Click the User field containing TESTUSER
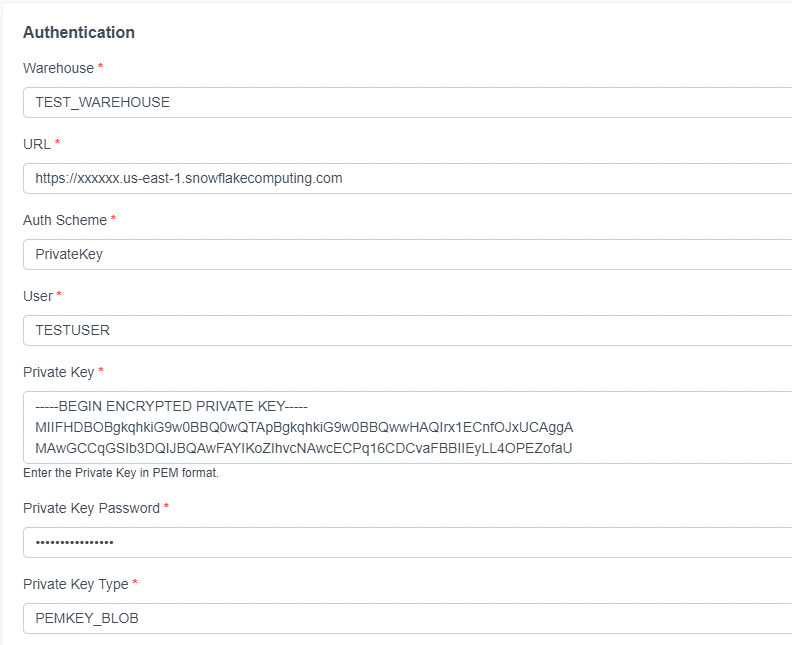The image size is (792, 645). (x=400, y=330)
